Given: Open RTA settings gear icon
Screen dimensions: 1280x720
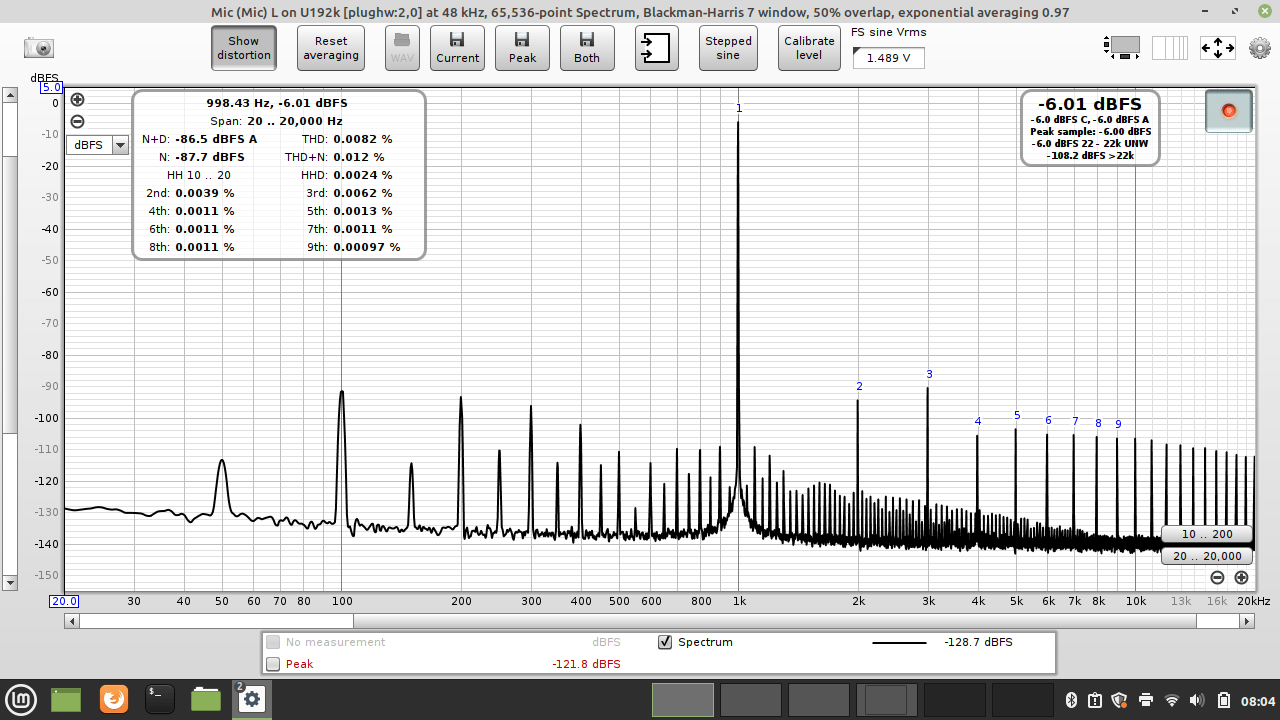Looking at the screenshot, I should [1260, 47].
